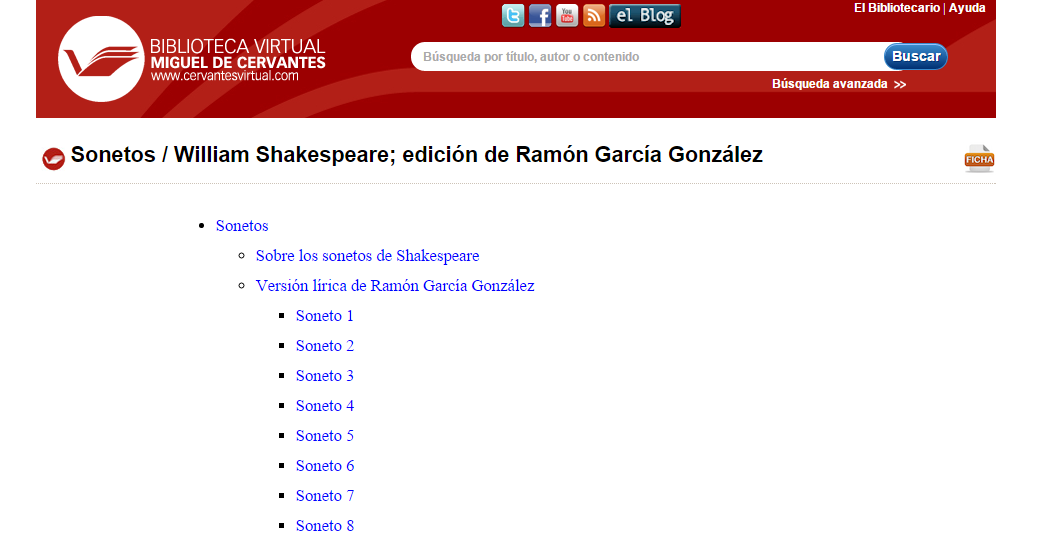Open Búsqueda avanzada link

click(x=838, y=84)
